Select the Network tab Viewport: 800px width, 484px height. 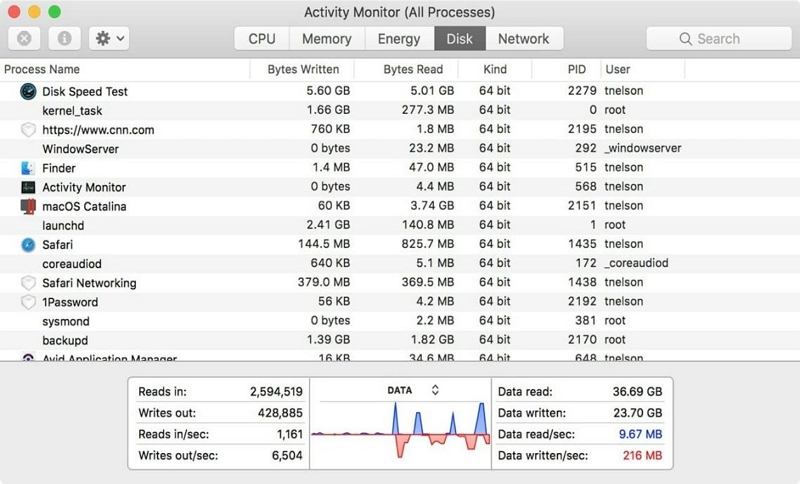click(x=523, y=39)
